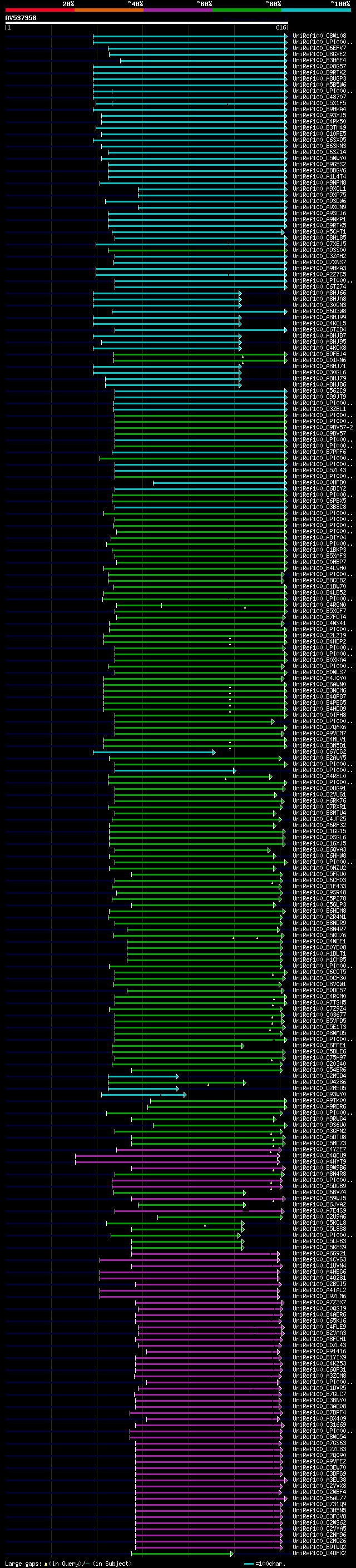Select hit label UniRef100_C6T274
This screenshot has height=1568, width=356.
pos(319,286)
